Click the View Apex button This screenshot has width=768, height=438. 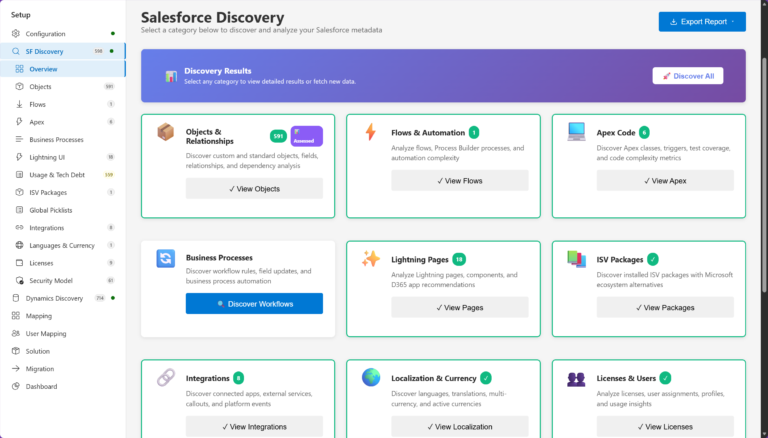pos(665,181)
